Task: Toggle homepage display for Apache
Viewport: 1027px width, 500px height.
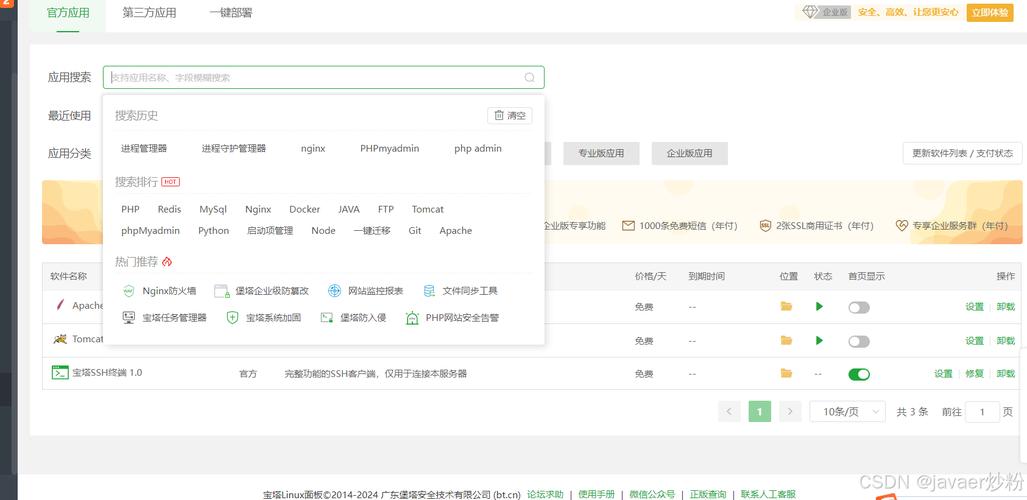Action: (859, 307)
